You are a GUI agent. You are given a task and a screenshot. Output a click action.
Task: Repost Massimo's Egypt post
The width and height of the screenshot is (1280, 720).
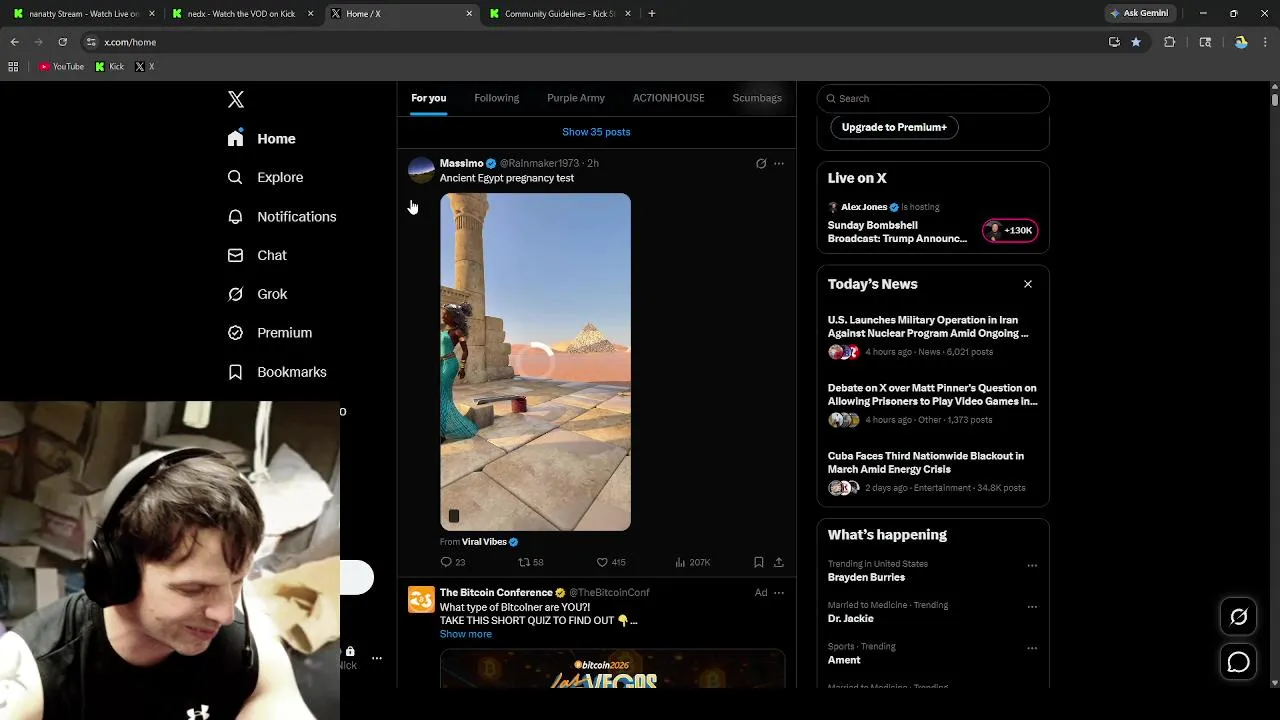[530, 562]
